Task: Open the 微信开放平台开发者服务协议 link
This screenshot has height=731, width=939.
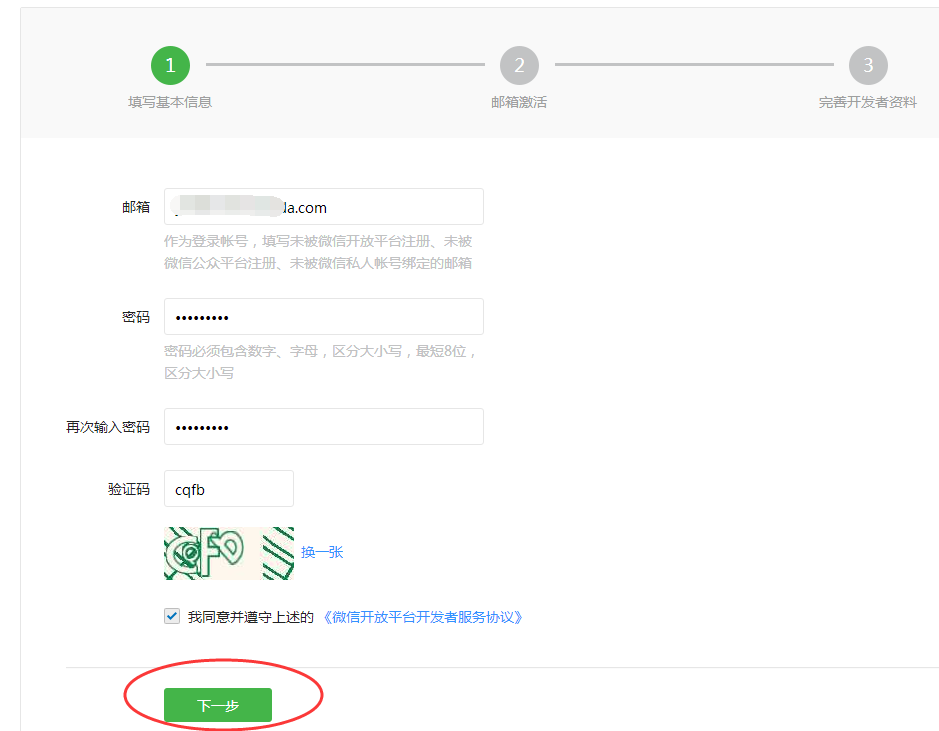Action: pos(420,617)
